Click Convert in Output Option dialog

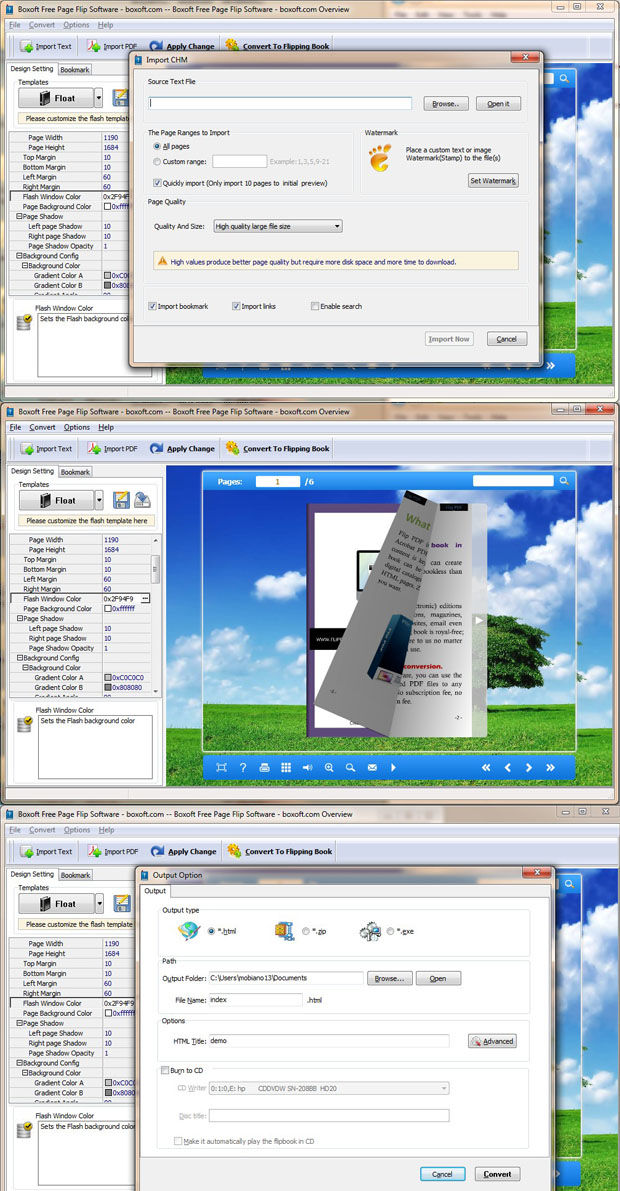pyautogui.click(x=498, y=1174)
